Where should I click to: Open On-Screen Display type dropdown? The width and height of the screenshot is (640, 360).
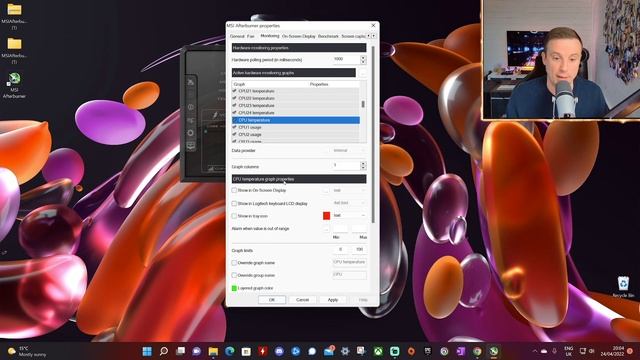pyautogui.click(x=349, y=190)
